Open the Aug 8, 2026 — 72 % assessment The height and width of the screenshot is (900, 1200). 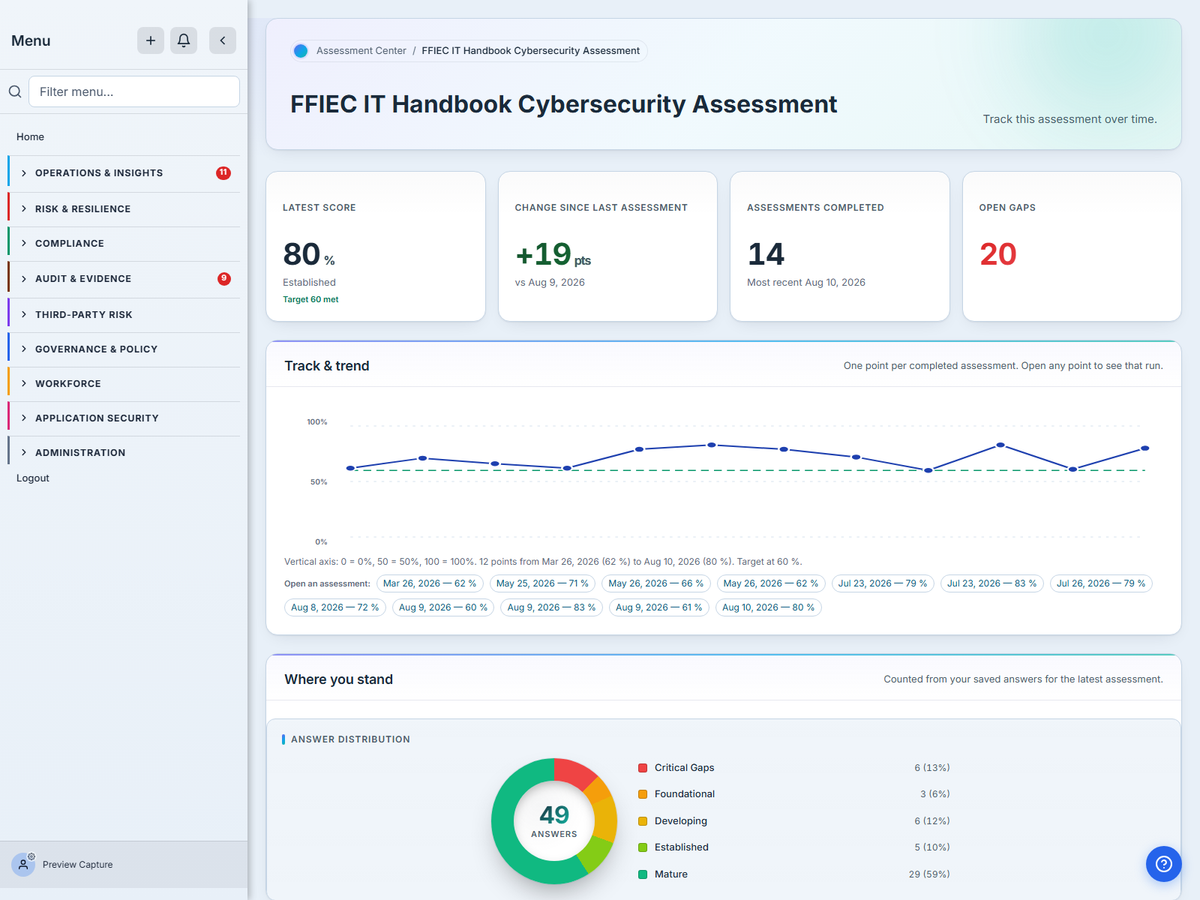pos(335,607)
